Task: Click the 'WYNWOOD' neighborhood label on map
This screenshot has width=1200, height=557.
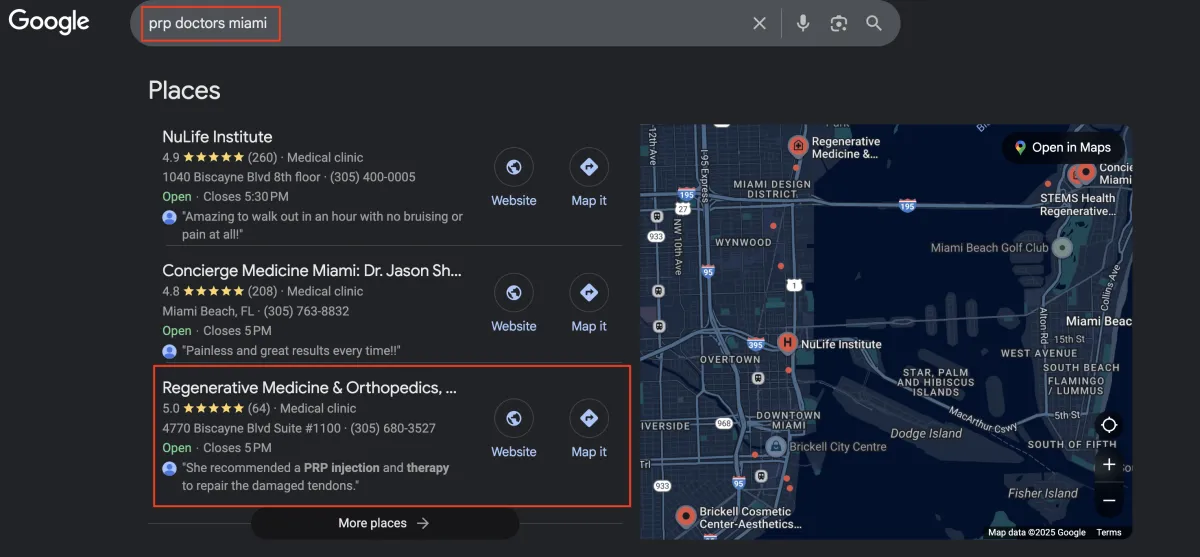Action: (x=742, y=242)
